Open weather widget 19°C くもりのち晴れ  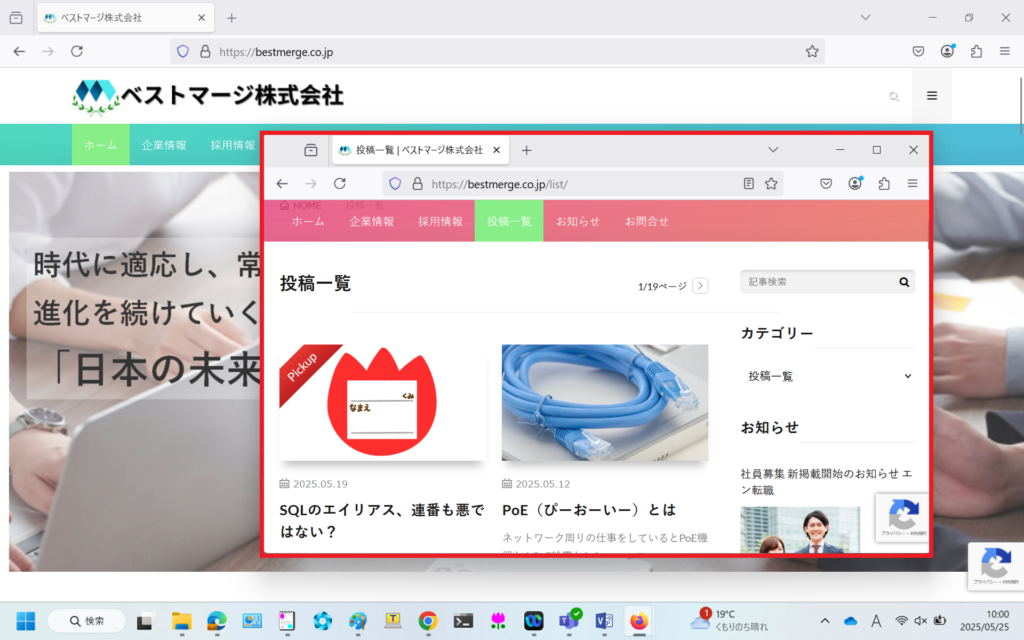click(730, 620)
